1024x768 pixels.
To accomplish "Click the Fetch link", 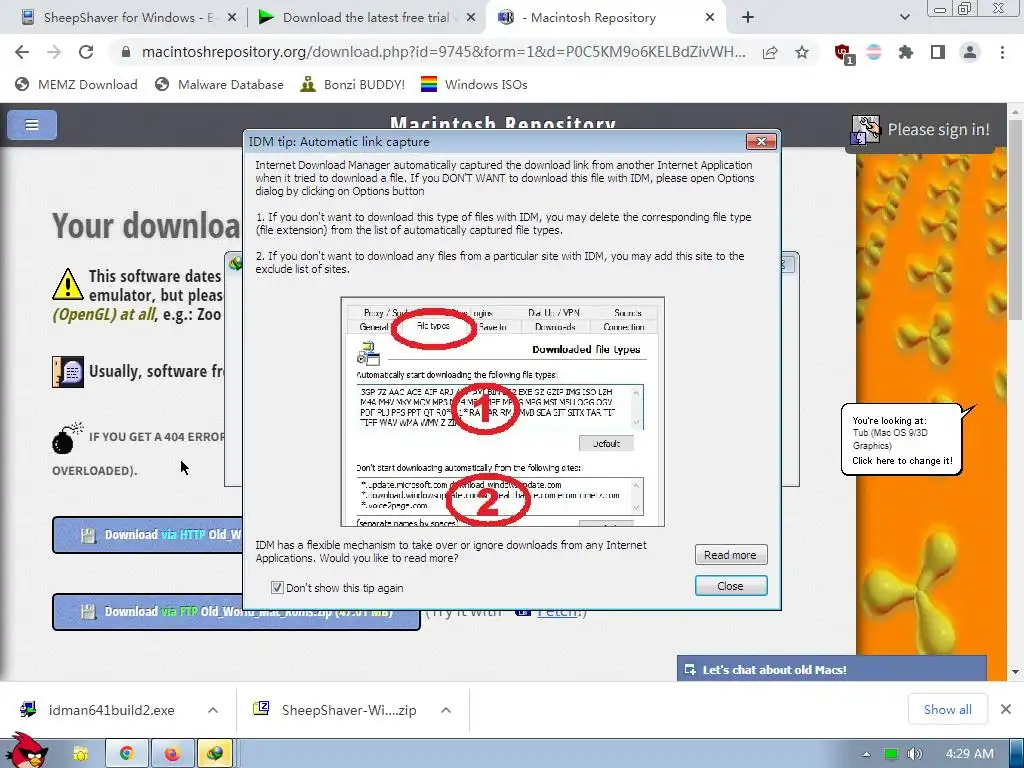I will 557,613.
